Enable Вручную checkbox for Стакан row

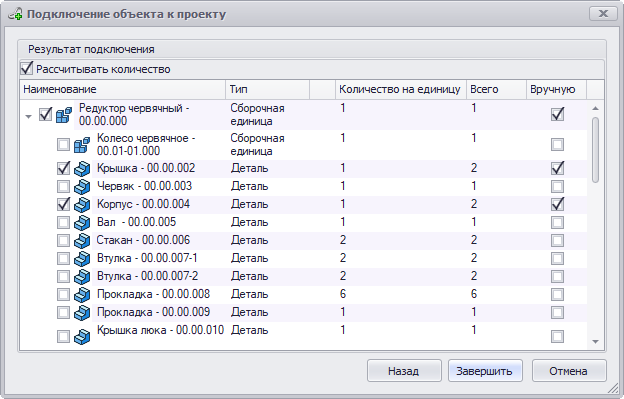(557, 240)
